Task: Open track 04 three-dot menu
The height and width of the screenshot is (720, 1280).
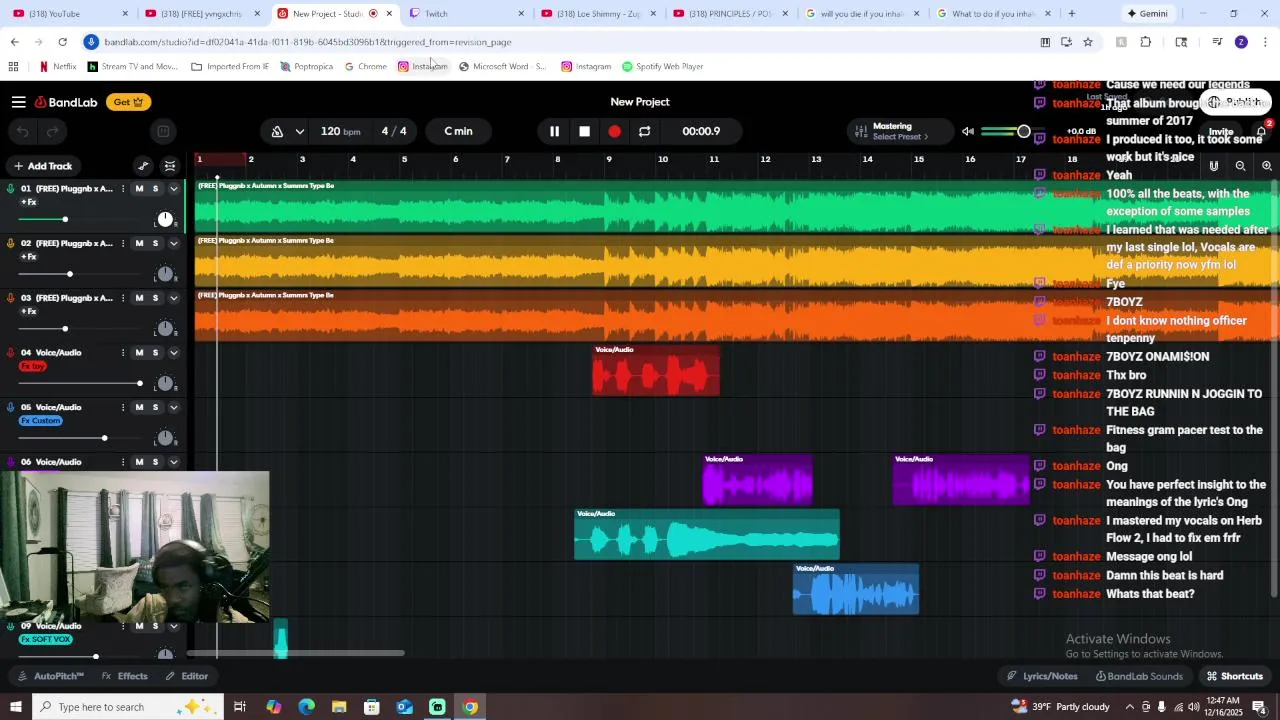Action: click(123, 353)
